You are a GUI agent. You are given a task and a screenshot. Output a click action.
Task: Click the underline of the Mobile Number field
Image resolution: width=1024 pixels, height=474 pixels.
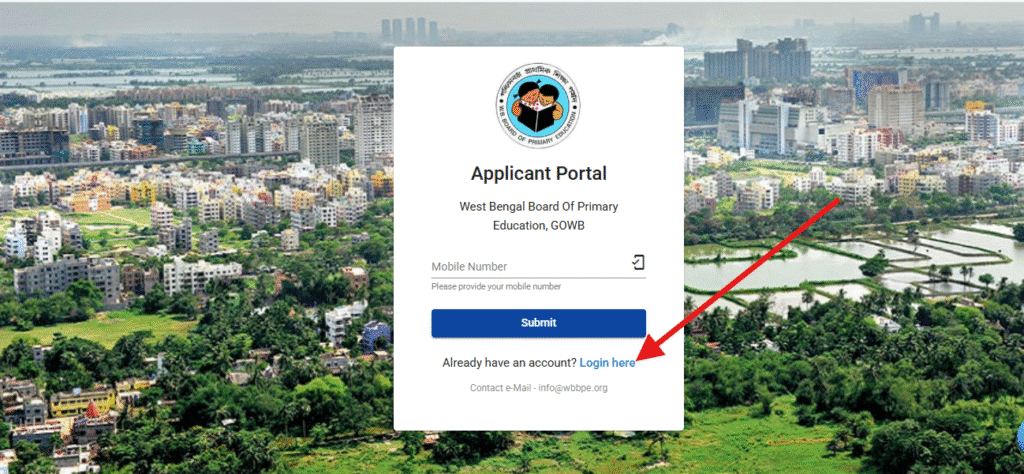538,278
